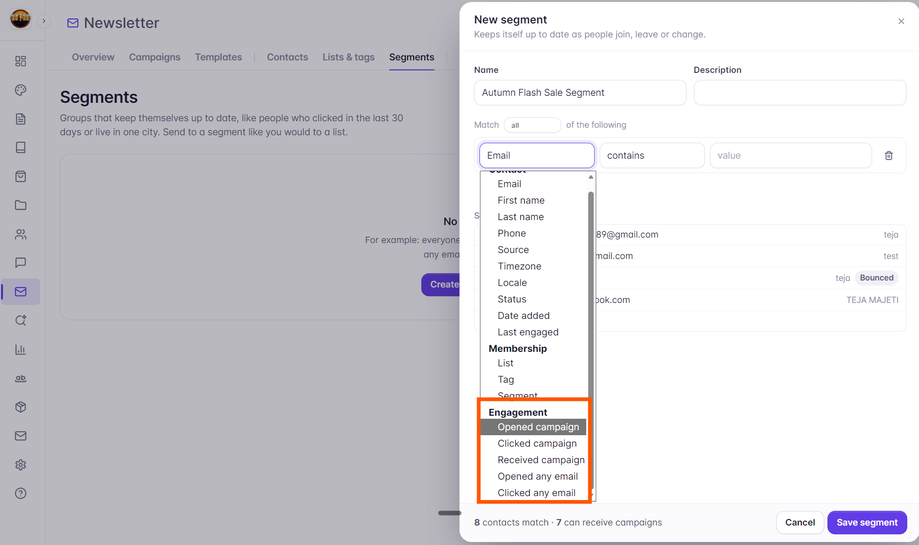
Task: Choose Date added in field list
Action: (533, 315)
